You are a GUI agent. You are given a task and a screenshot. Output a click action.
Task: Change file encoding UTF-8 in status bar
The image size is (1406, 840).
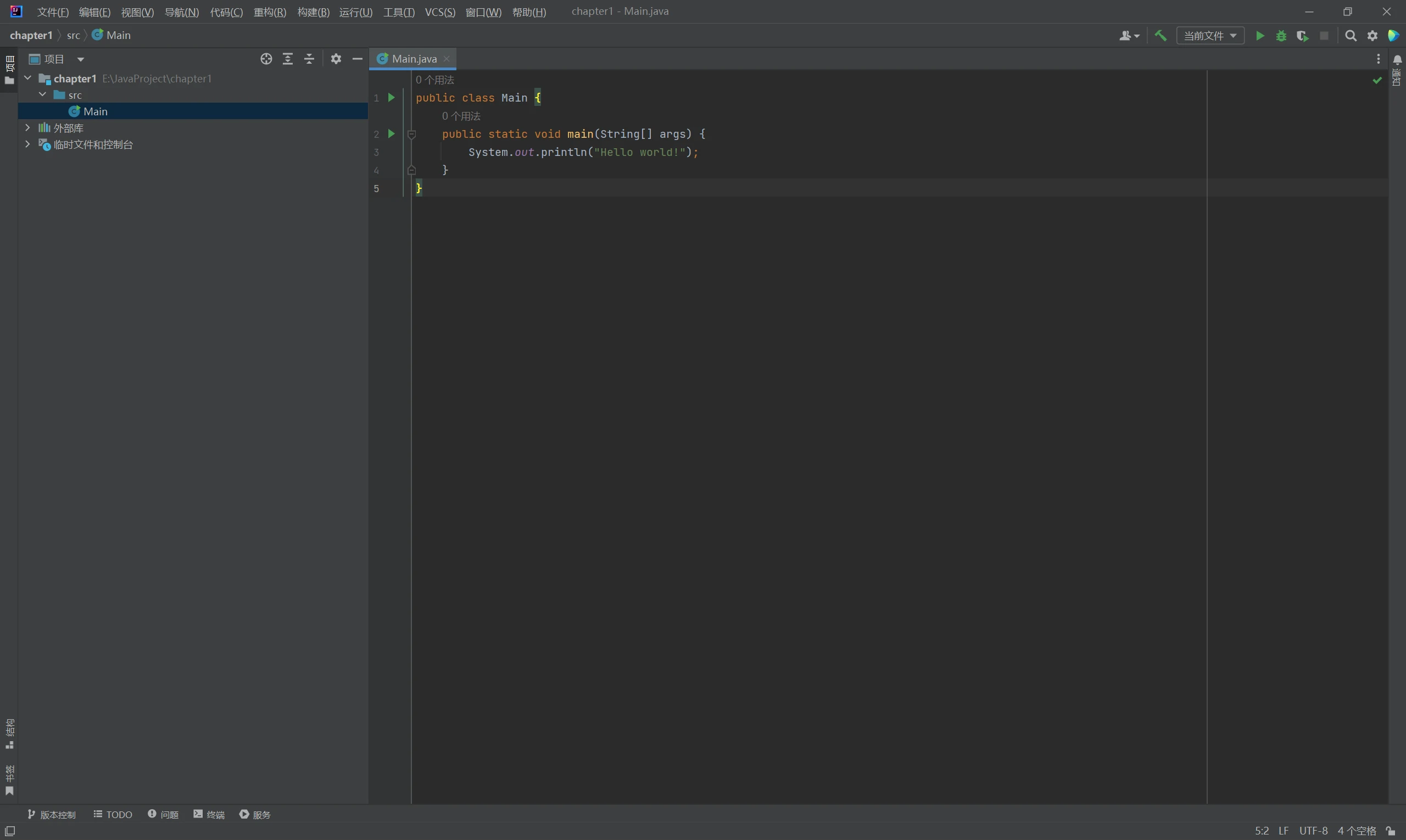(1313, 830)
